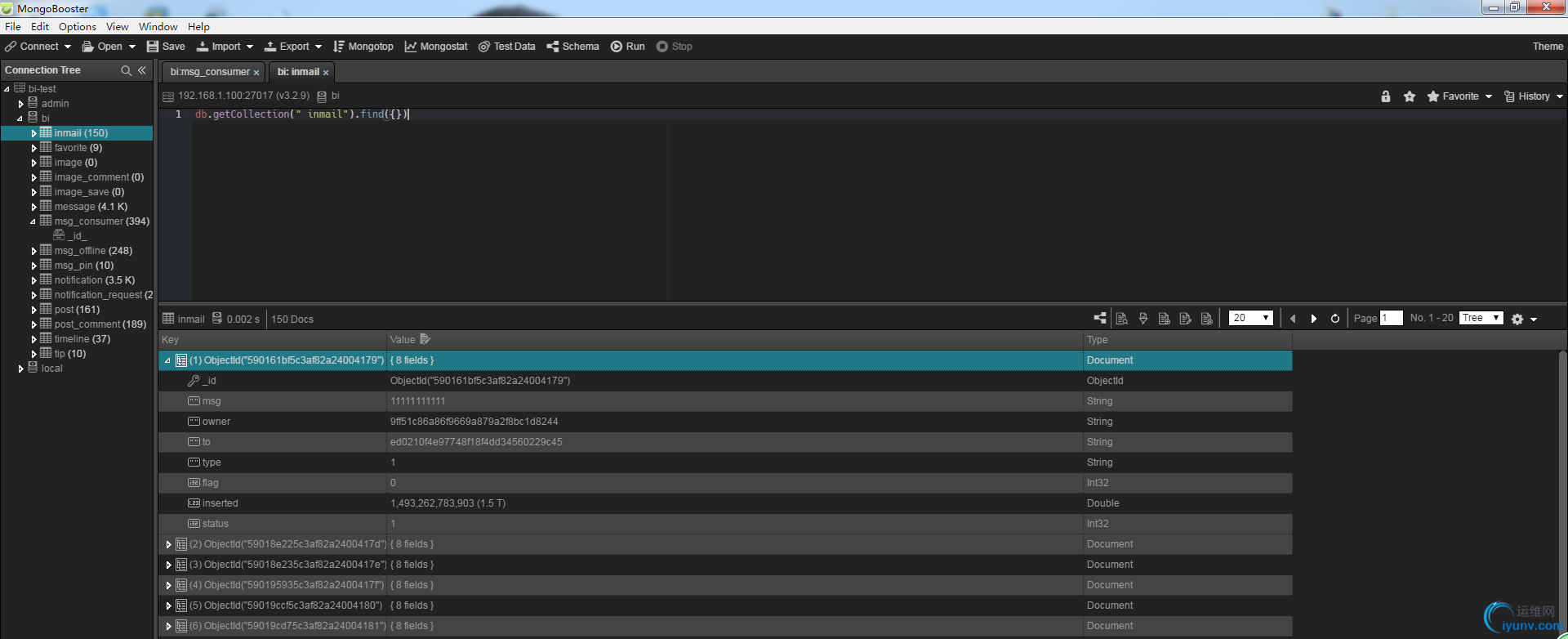The image size is (1568, 639).
Task: Open the Connect dropdown arrow
Action: click(x=68, y=47)
